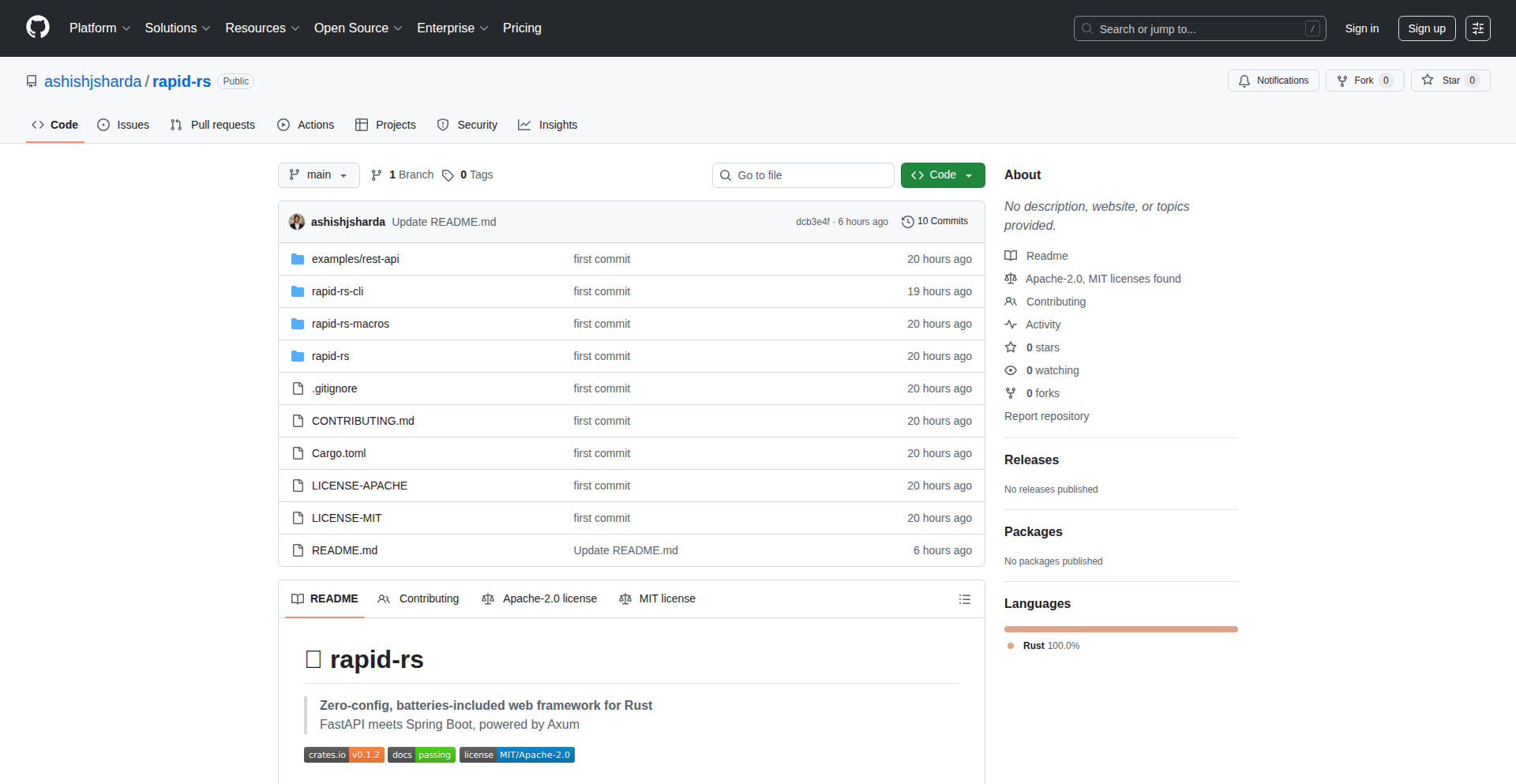Click Report repository link
Image resolution: width=1516 pixels, height=784 pixels.
pyautogui.click(x=1046, y=416)
